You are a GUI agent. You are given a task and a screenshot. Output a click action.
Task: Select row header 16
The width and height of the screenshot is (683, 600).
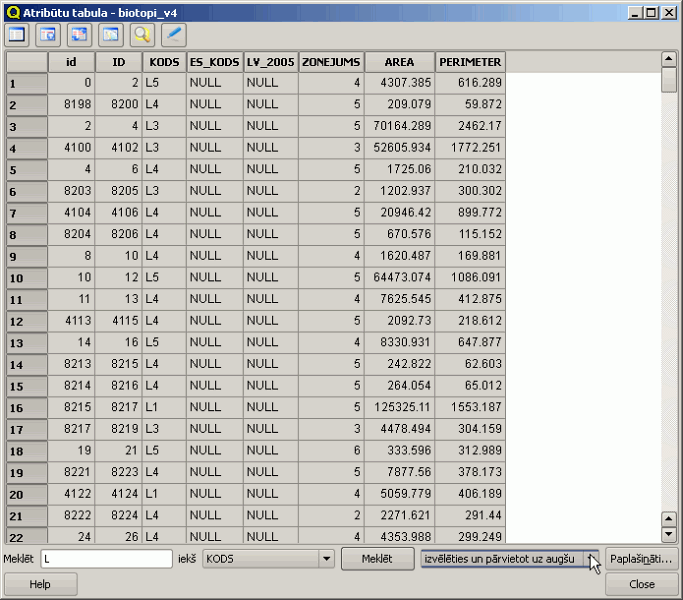click(x=27, y=407)
